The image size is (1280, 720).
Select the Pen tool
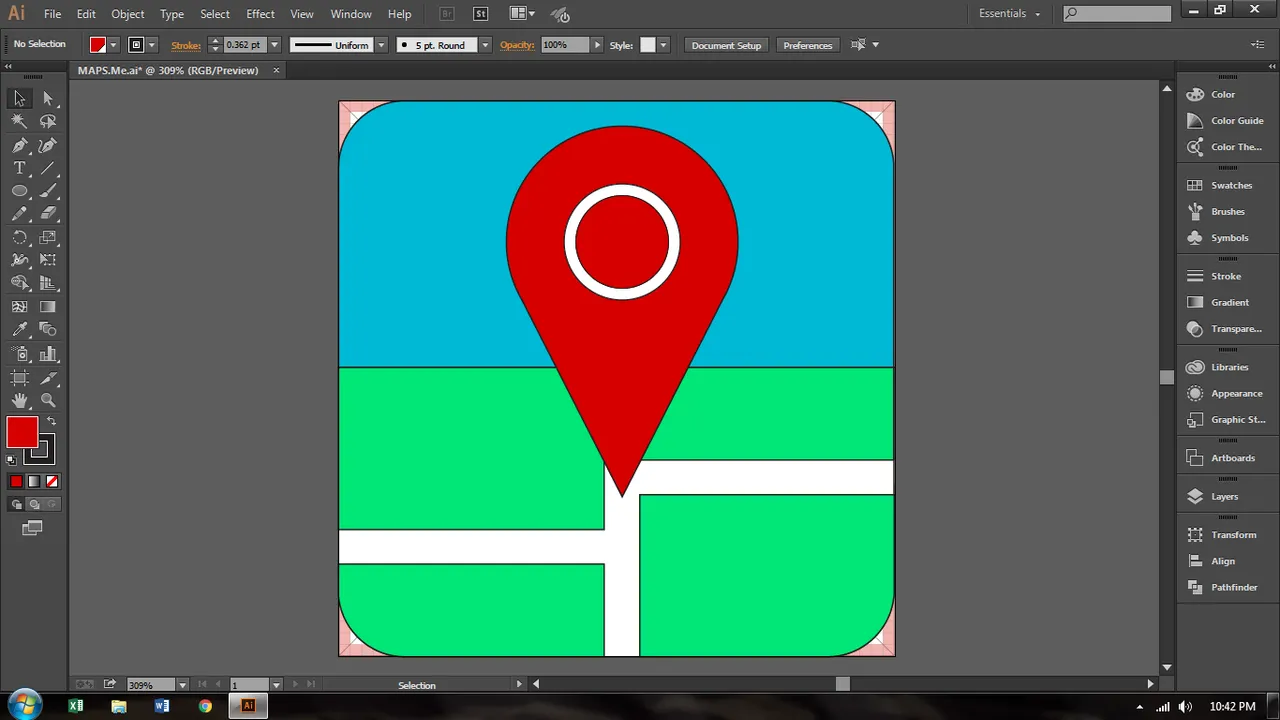19,145
